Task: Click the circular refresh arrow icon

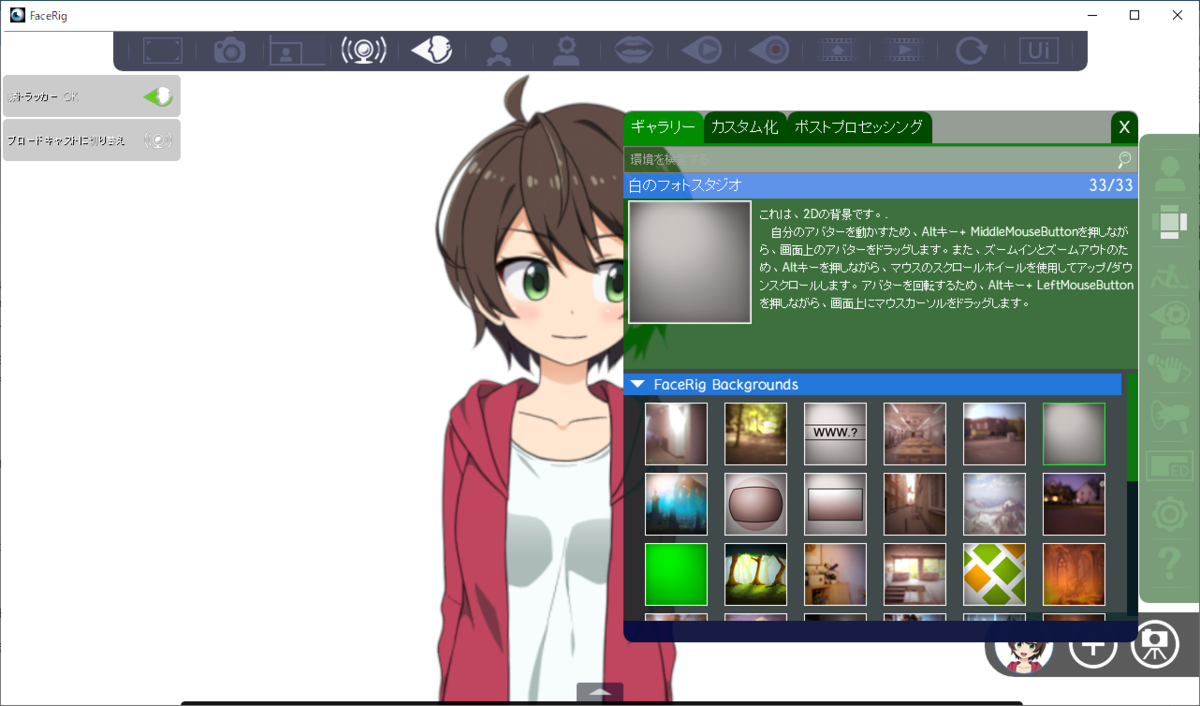Action: tap(970, 50)
